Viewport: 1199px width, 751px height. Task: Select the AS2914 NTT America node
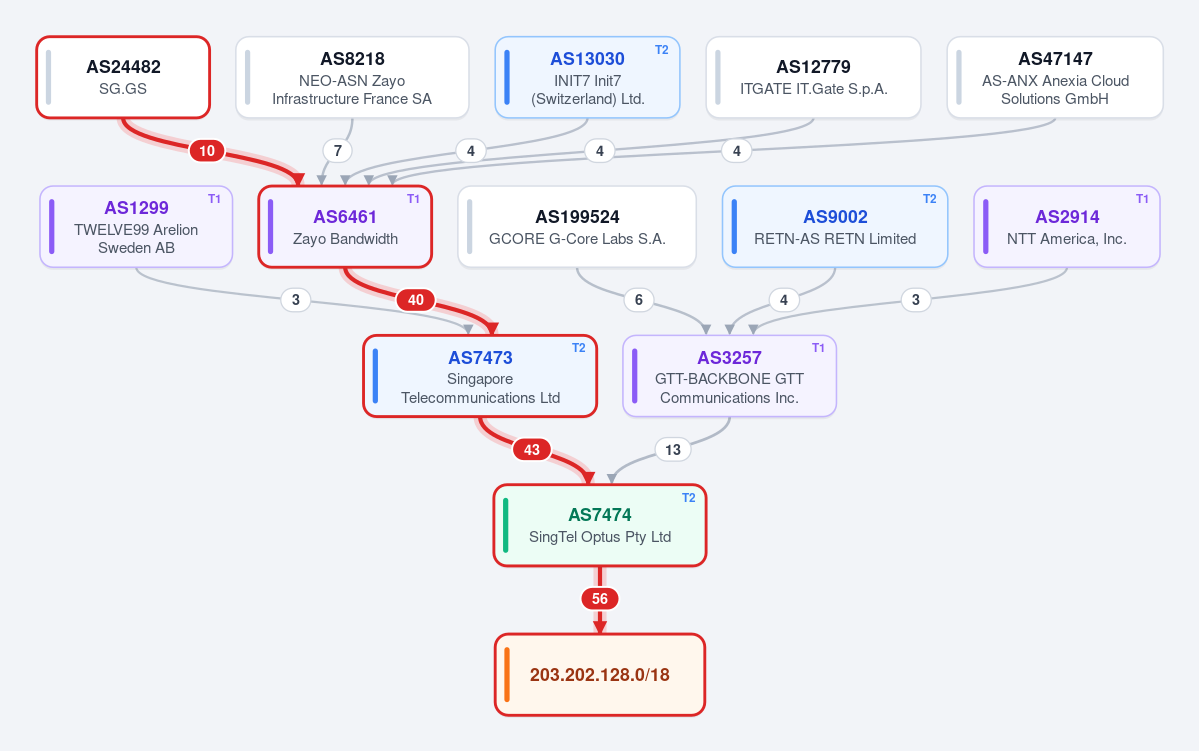click(x=1067, y=227)
